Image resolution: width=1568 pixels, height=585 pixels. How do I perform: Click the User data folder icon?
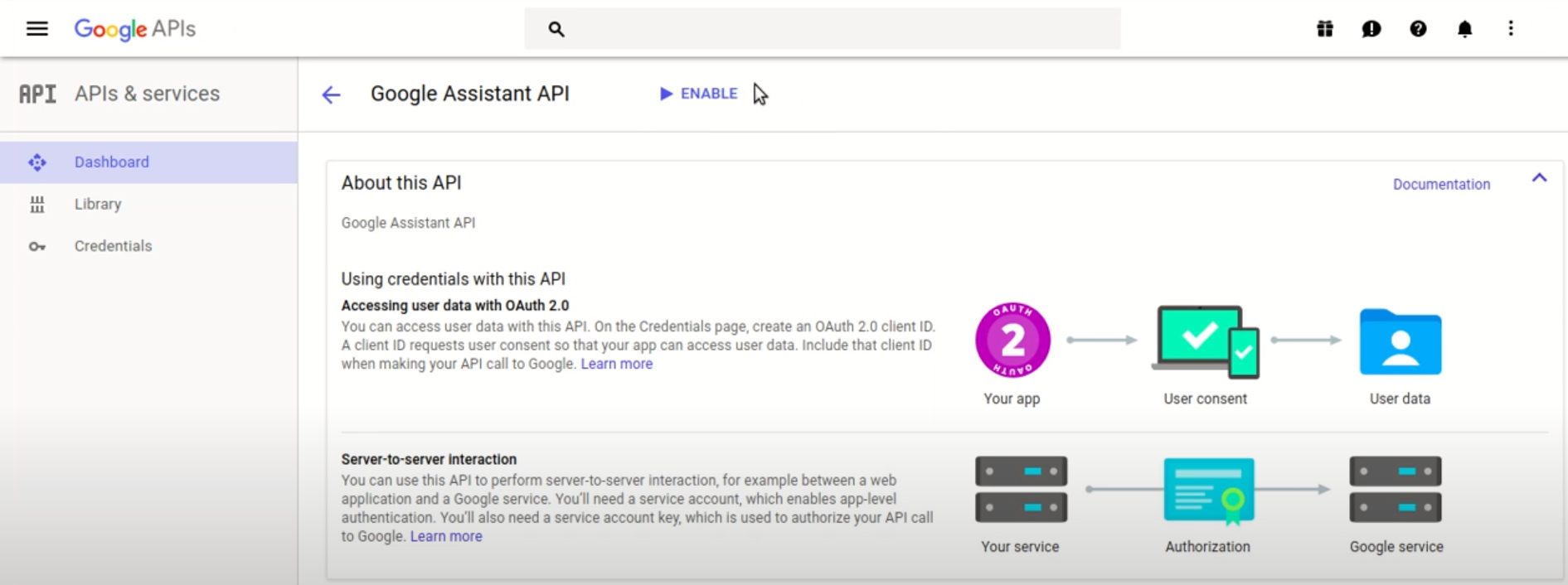tap(1401, 341)
